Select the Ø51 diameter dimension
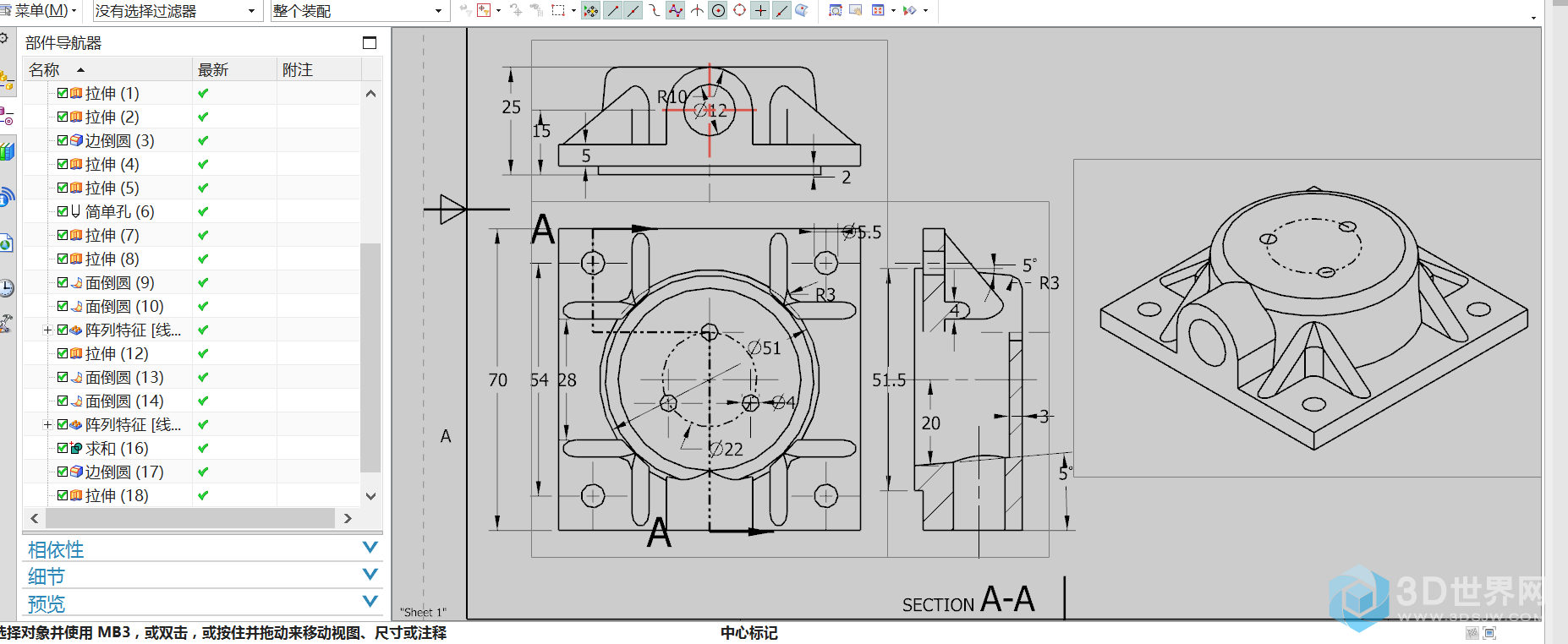The image size is (1568, 644). (765, 347)
